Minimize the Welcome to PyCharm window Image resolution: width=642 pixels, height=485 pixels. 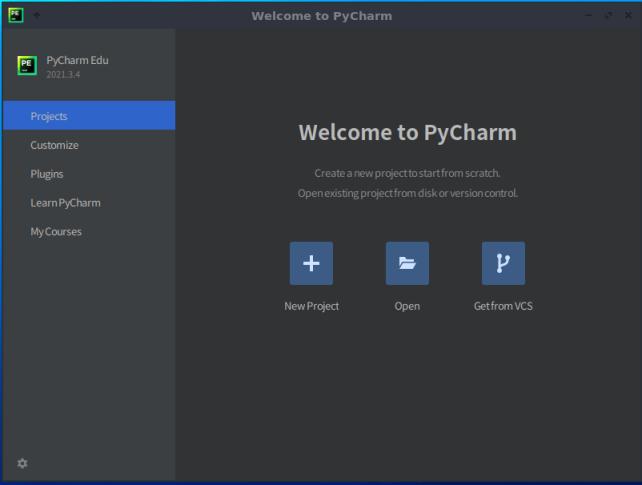click(588, 15)
